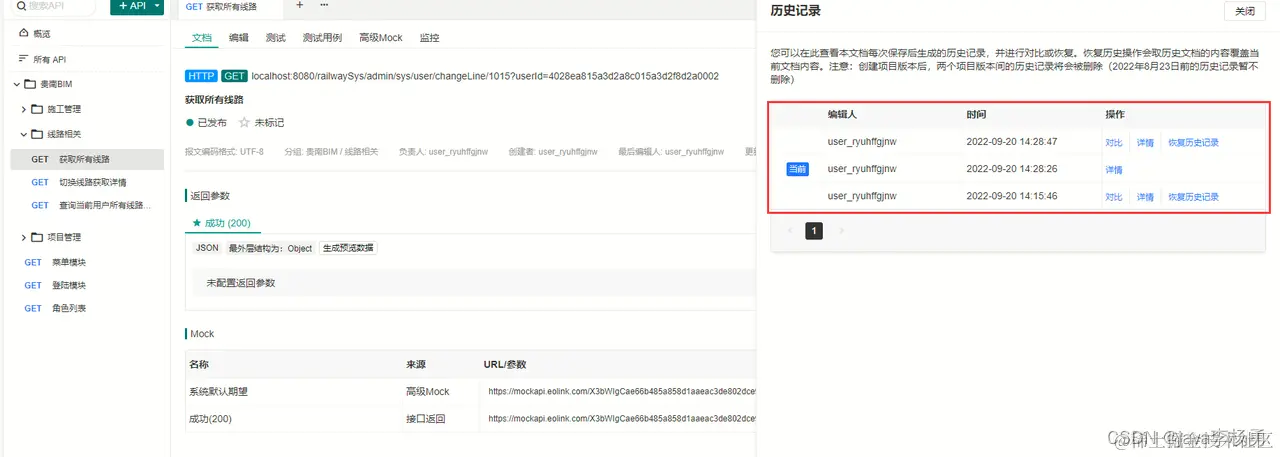Click the green + API button
This screenshot has width=1280, height=457.
131,6
